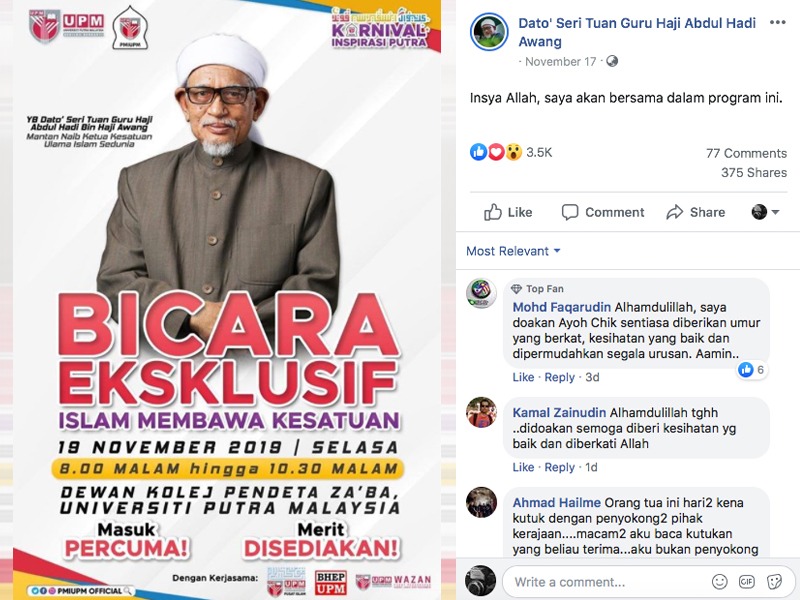Open Abdul Hadi Awang's page name link
800x600 pixels.
pyautogui.click(x=637, y=32)
